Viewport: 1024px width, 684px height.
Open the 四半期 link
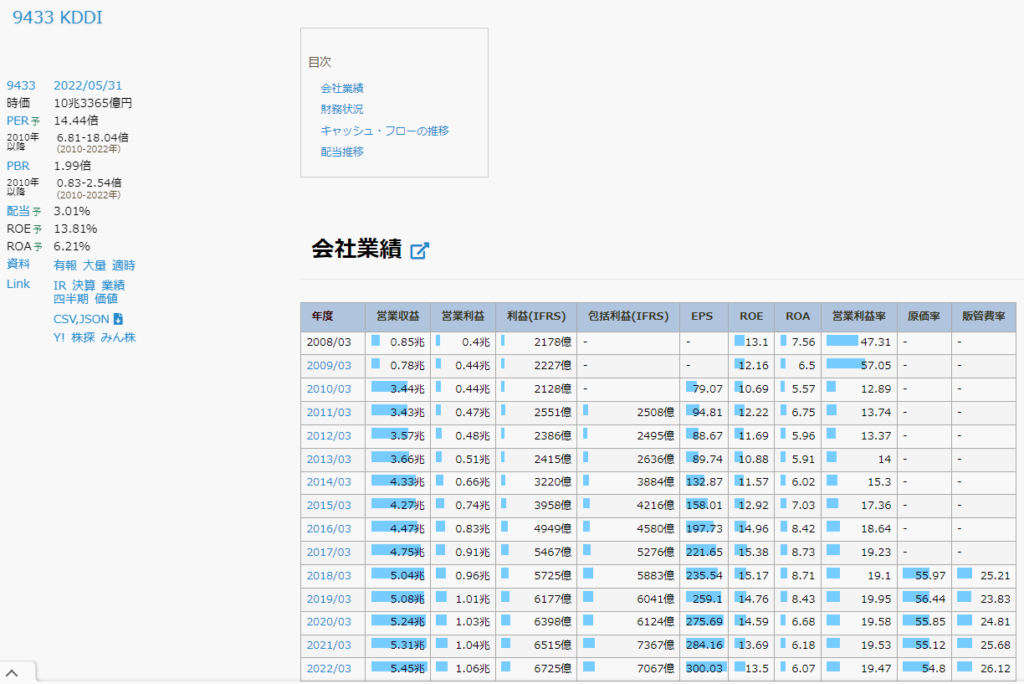click(x=71, y=299)
